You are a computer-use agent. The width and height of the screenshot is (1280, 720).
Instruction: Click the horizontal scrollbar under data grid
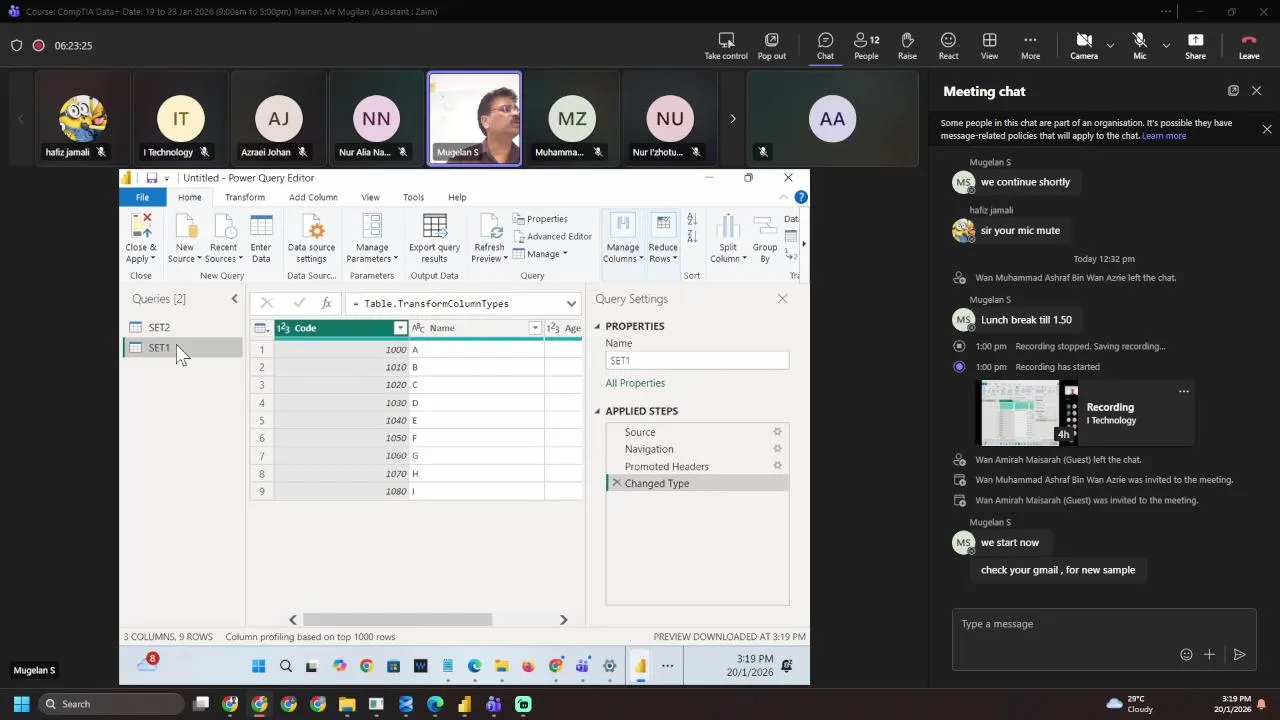(397, 619)
